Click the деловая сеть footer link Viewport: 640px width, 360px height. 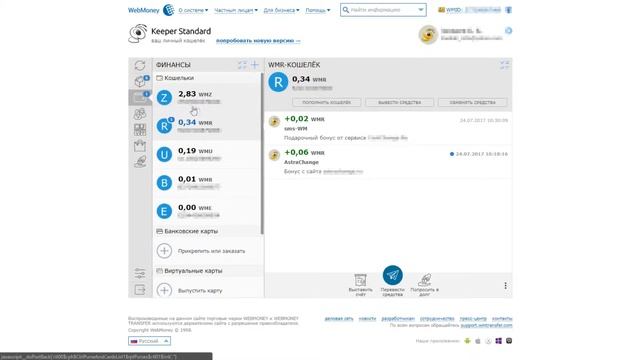point(339,318)
